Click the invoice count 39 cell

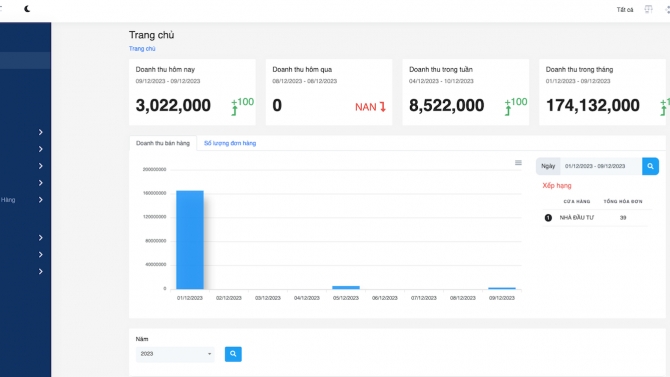pos(623,218)
